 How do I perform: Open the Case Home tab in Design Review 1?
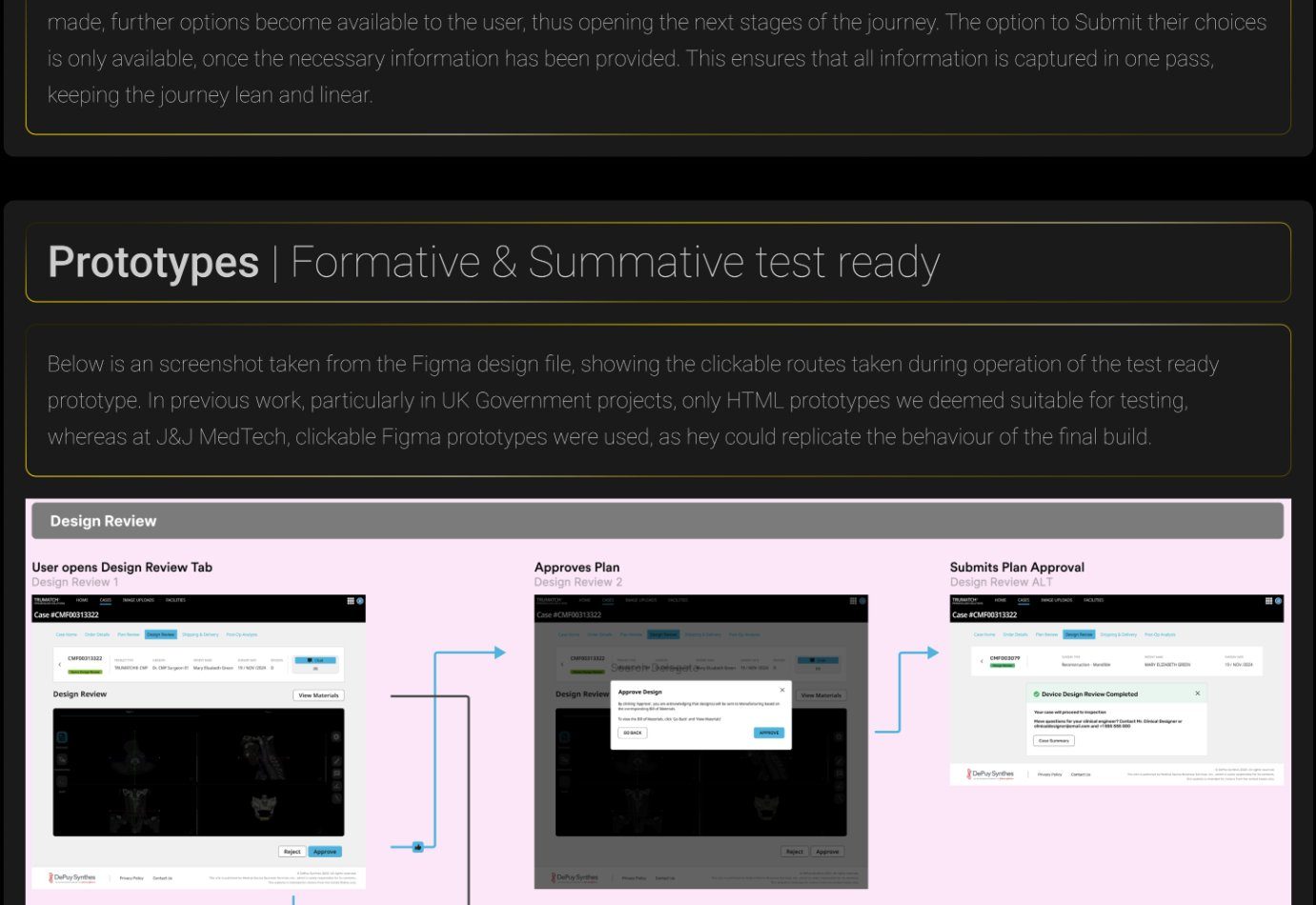click(x=67, y=634)
